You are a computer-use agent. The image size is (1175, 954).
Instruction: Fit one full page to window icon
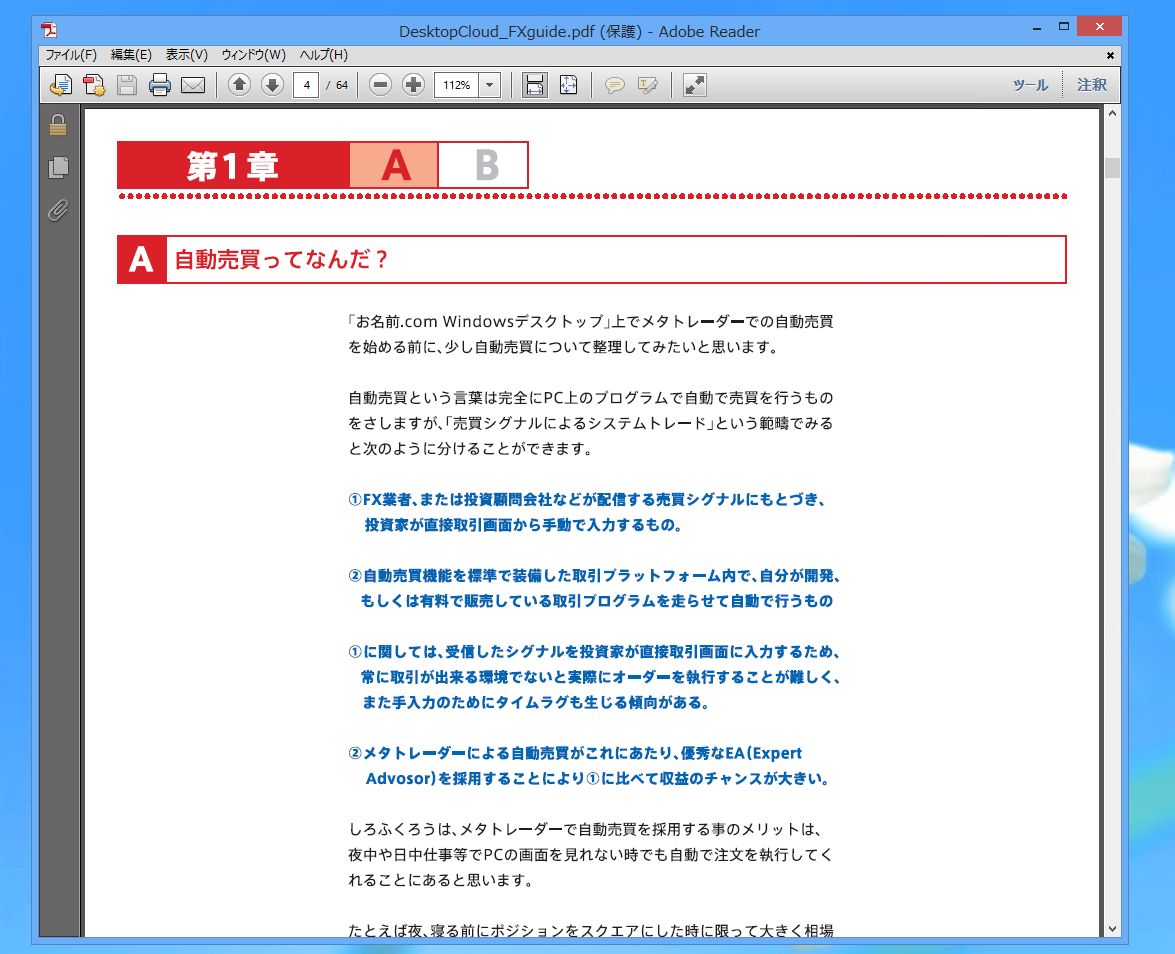[569, 85]
